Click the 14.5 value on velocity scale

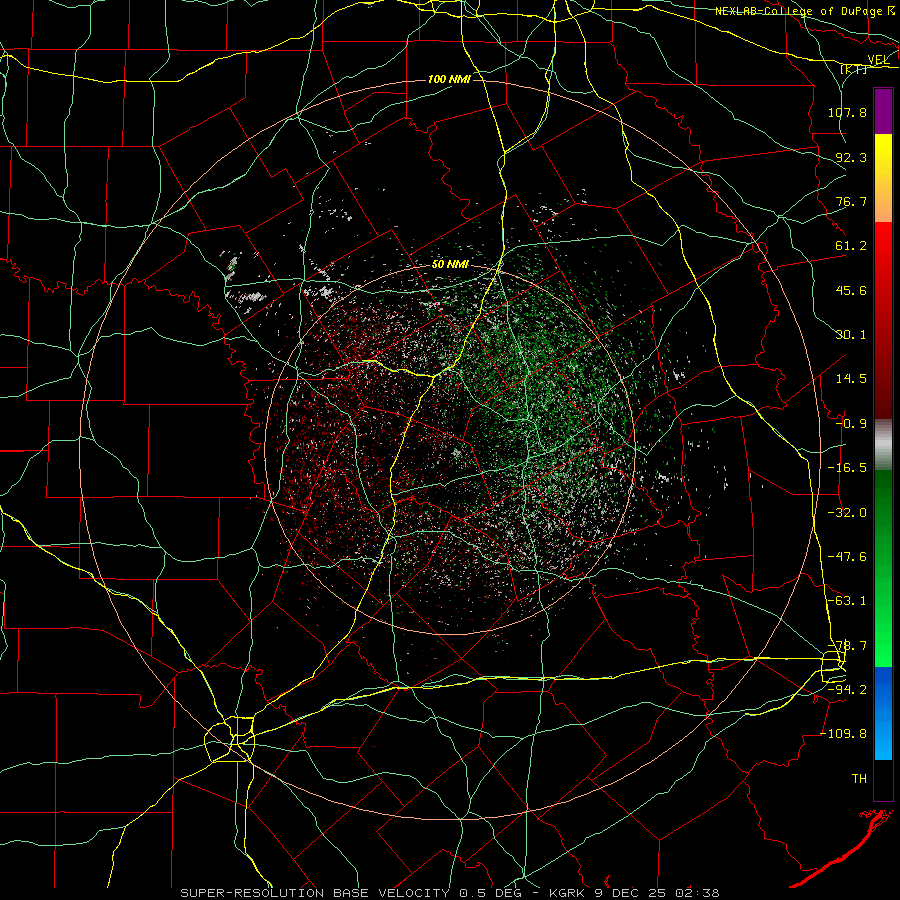pos(851,379)
